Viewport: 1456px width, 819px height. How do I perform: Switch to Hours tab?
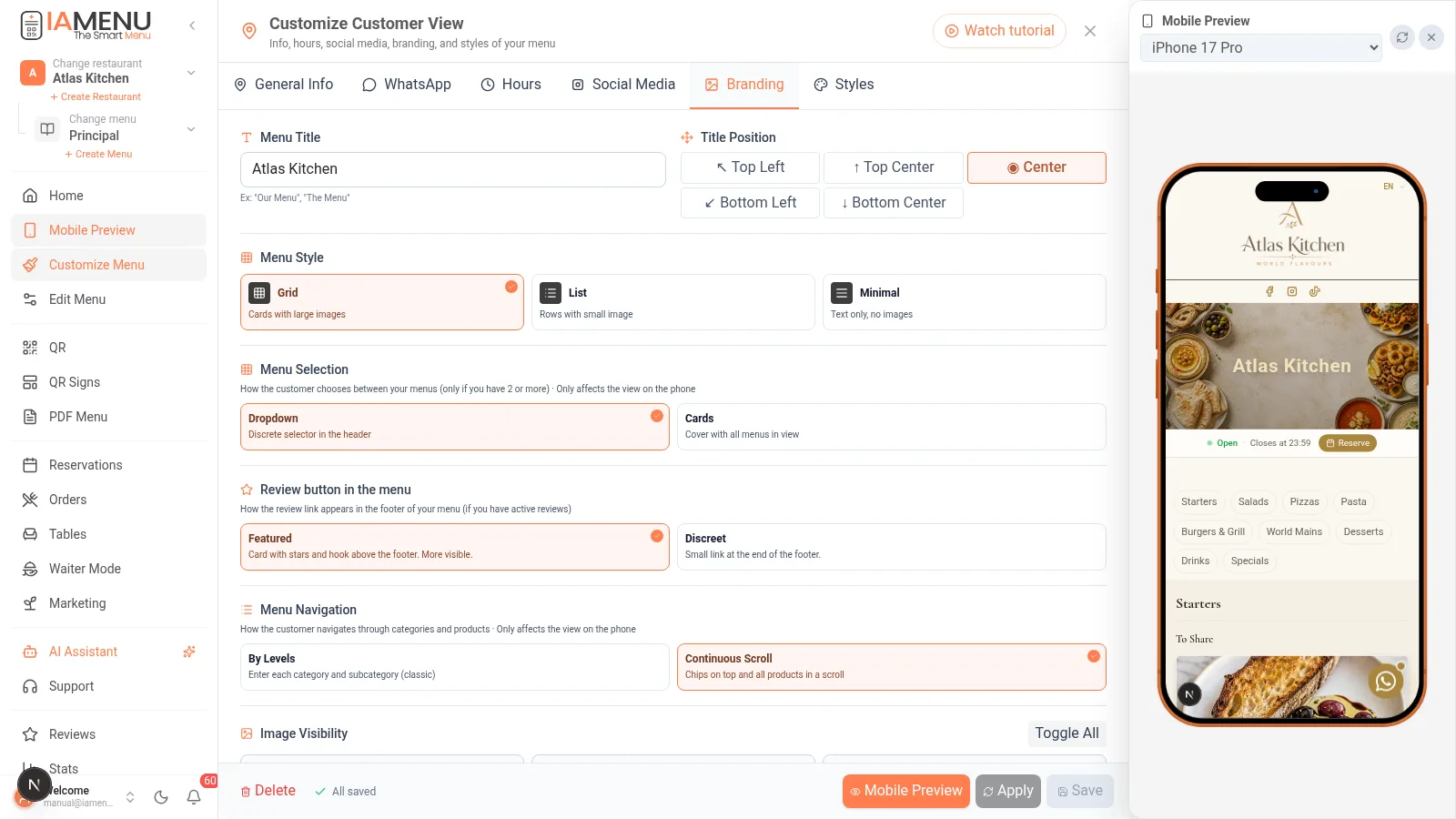[511, 85]
